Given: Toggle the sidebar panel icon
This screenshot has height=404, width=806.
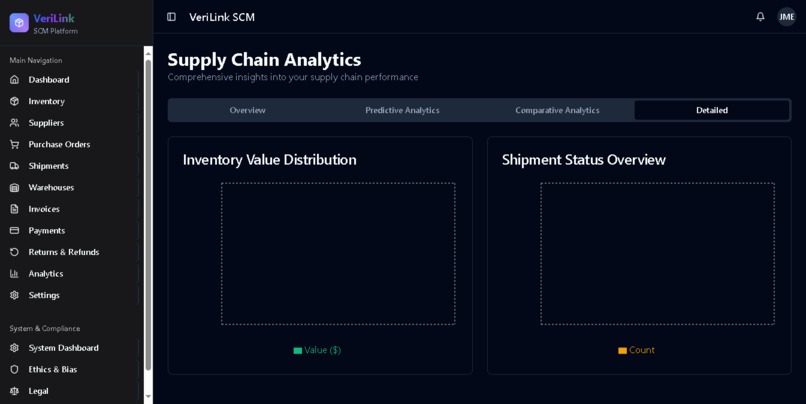Looking at the screenshot, I should pos(171,17).
